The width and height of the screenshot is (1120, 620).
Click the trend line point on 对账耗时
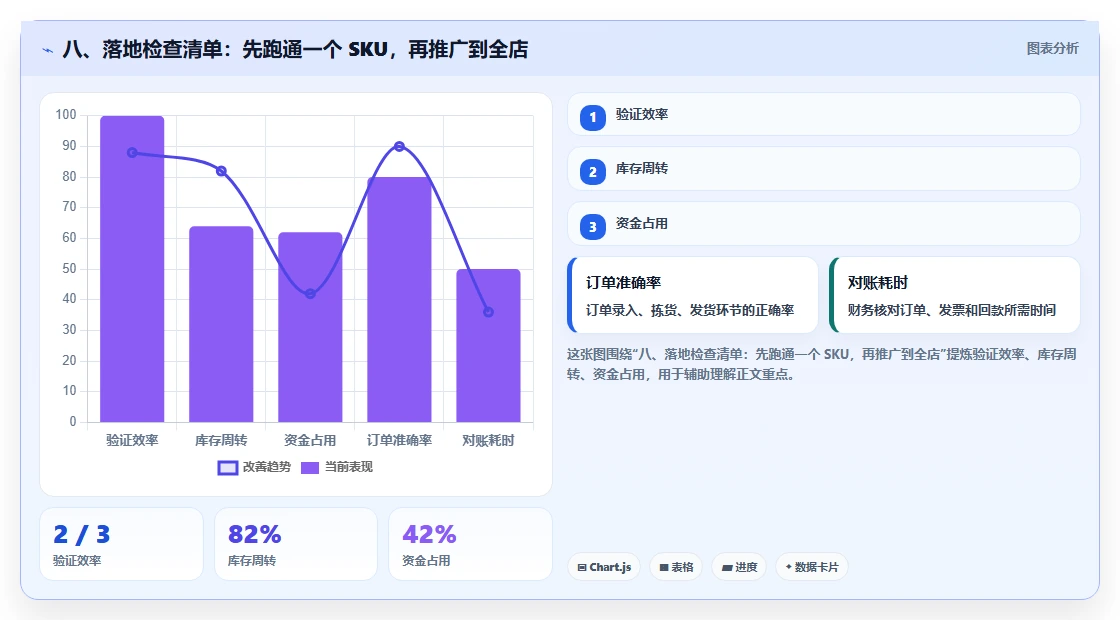(x=489, y=312)
